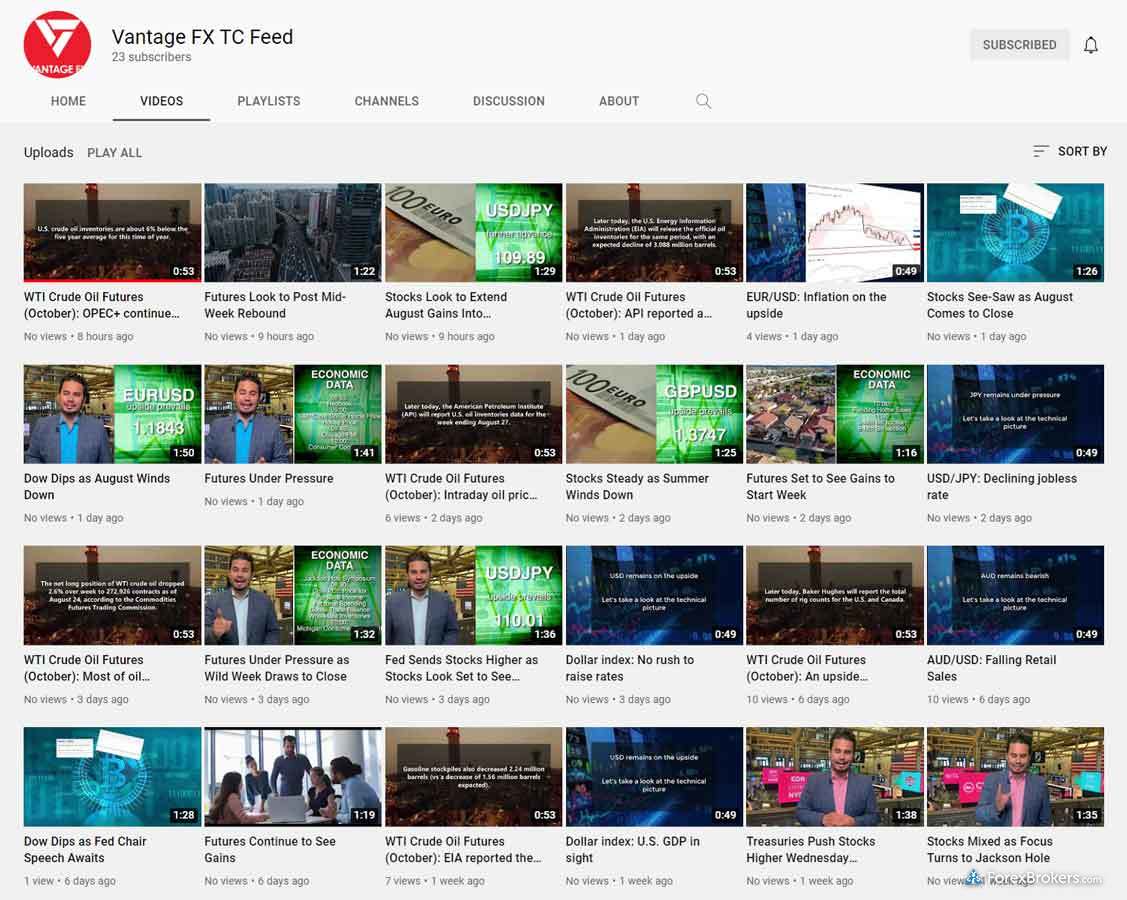The image size is (1127, 900).
Task: Click the Vantage FX channel logo avatar
Action: tap(57, 45)
